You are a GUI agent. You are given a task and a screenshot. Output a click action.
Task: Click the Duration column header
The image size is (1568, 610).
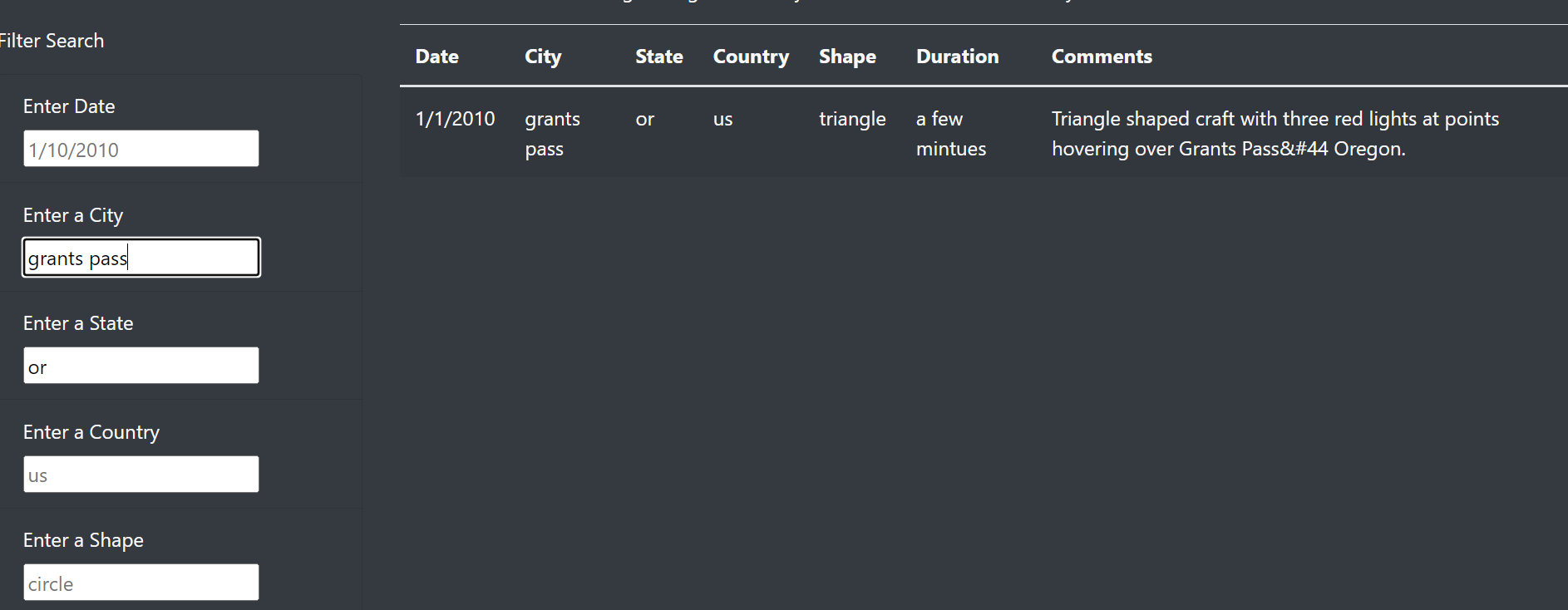click(957, 56)
